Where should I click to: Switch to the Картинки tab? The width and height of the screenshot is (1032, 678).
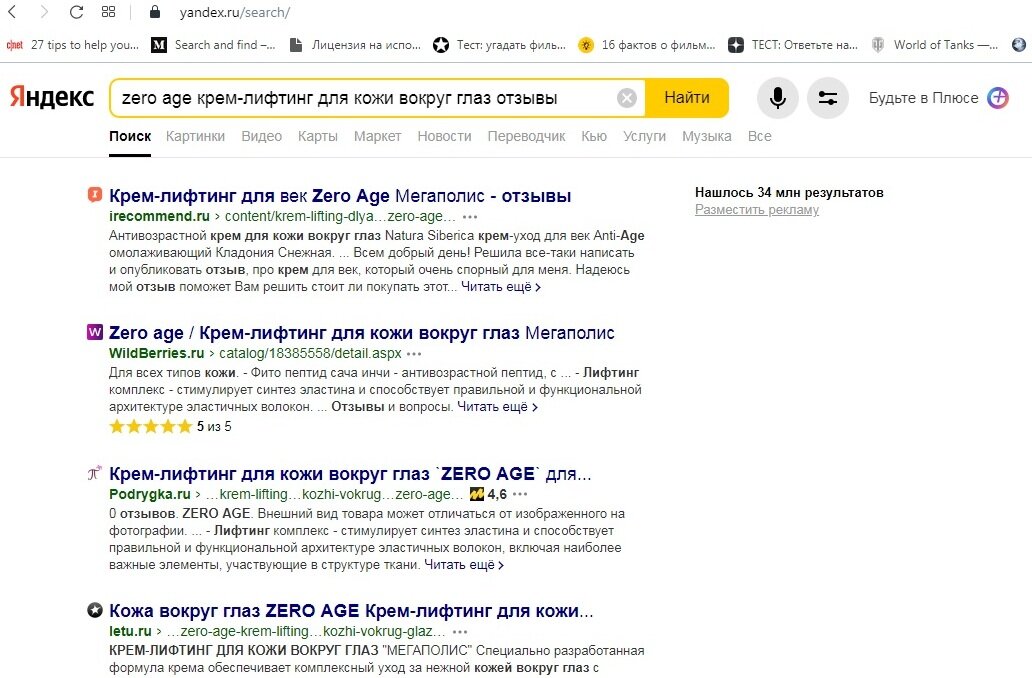click(195, 136)
